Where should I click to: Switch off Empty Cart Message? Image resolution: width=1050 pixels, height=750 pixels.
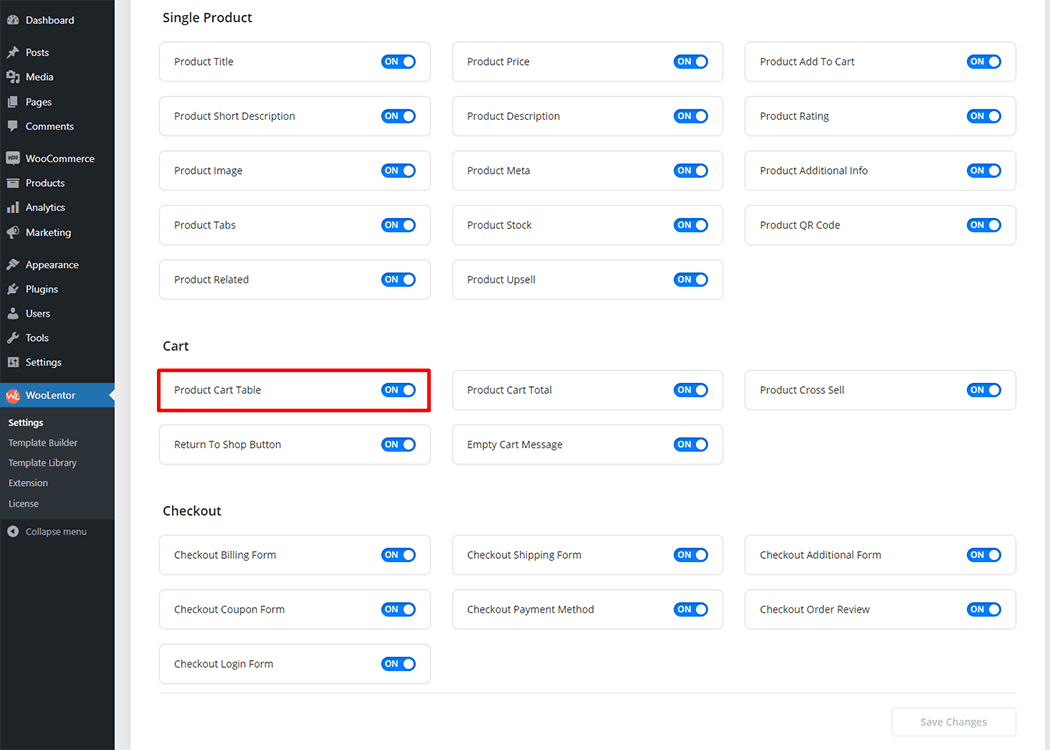(691, 444)
